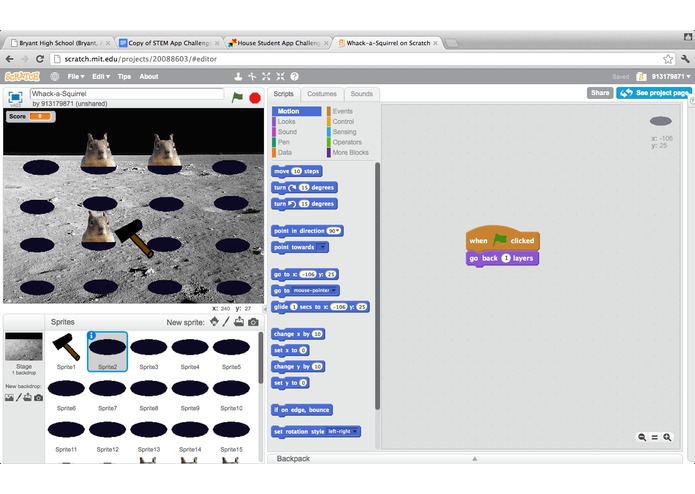The image size is (695, 494).
Task: Paint a new backdrop icon
Action: coord(19,397)
